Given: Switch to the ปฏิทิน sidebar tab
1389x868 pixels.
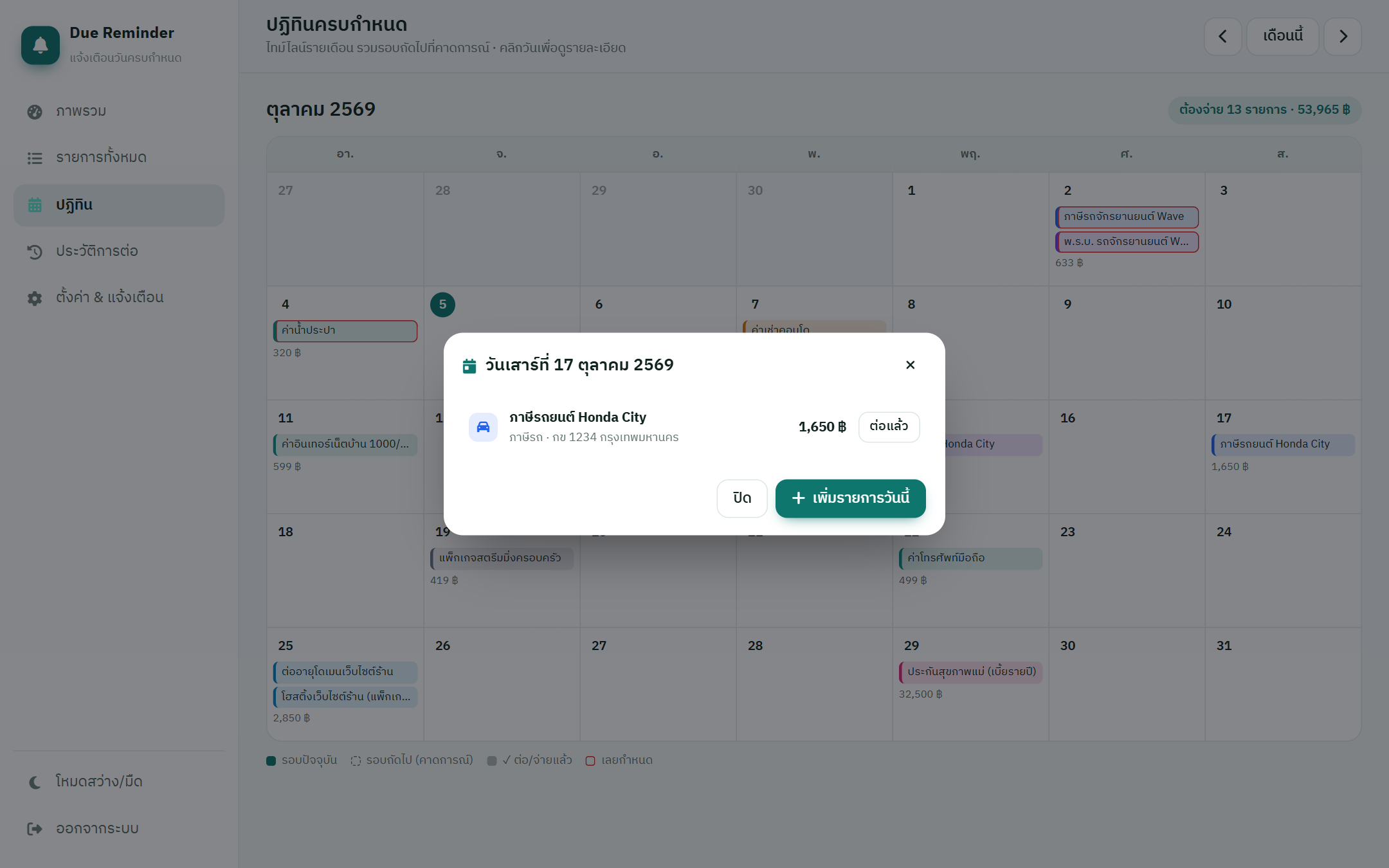Looking at the screenshot, I should pyautogui.click(x=119, y=205).
